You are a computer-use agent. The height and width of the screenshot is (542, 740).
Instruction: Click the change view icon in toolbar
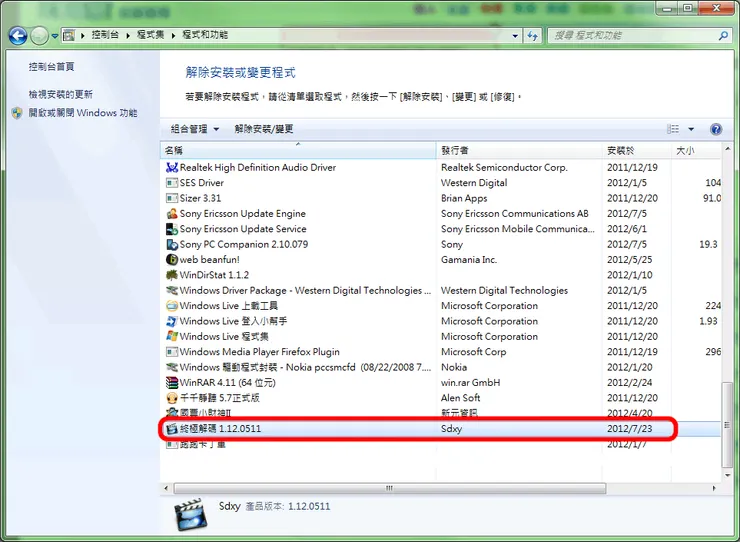[673, 129]
